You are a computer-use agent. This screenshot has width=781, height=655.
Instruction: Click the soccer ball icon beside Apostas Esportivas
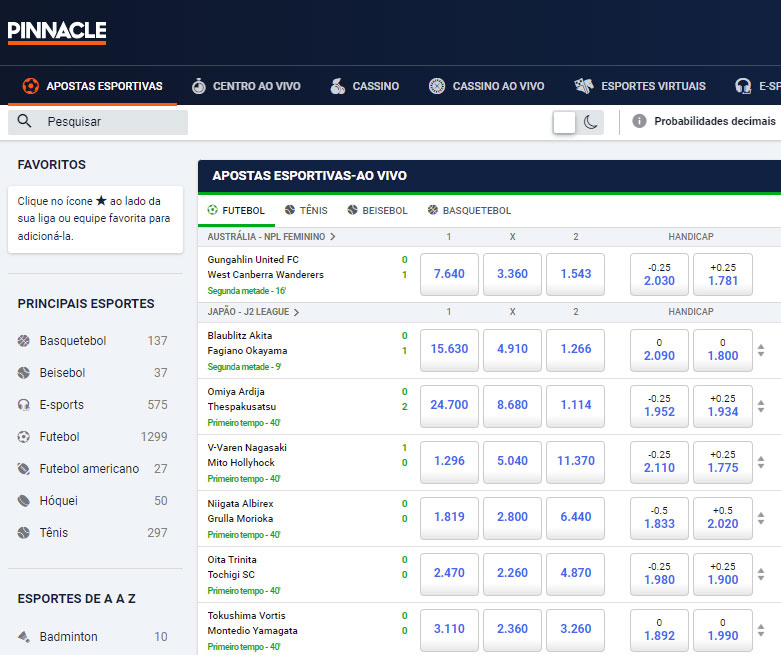(x=30, y=86)
